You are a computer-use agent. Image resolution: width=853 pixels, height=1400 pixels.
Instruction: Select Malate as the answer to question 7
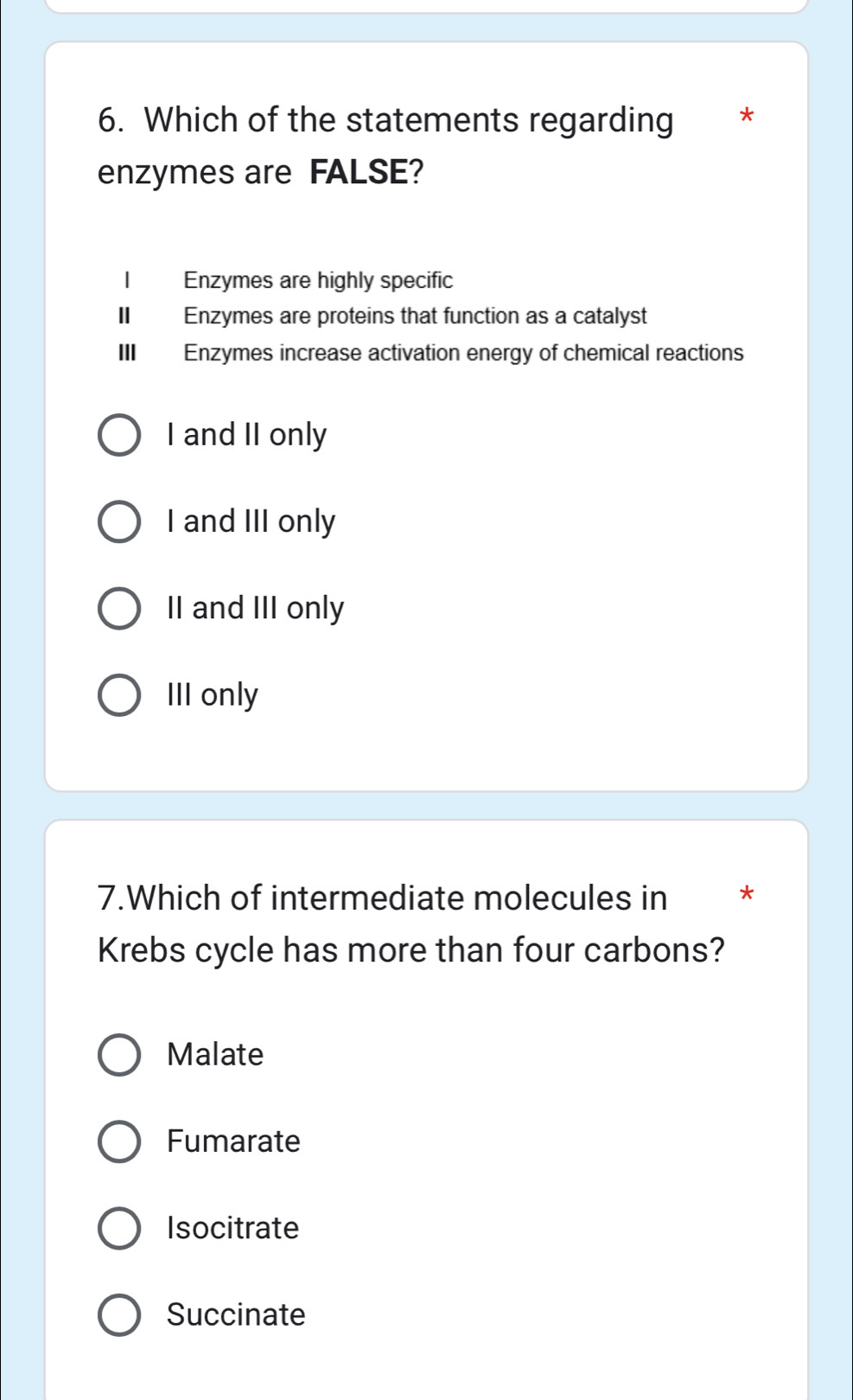[x=119, y=1055]
